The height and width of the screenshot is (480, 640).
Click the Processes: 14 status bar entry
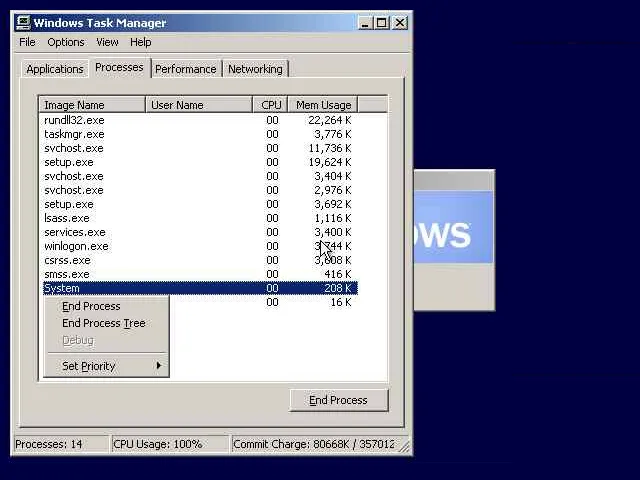tap(60, 444)
